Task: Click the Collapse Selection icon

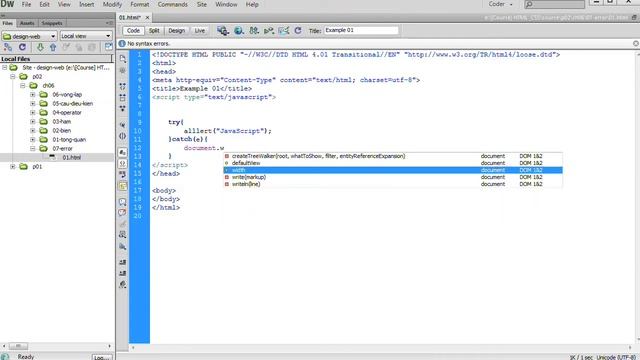Action: coord(122,98)
